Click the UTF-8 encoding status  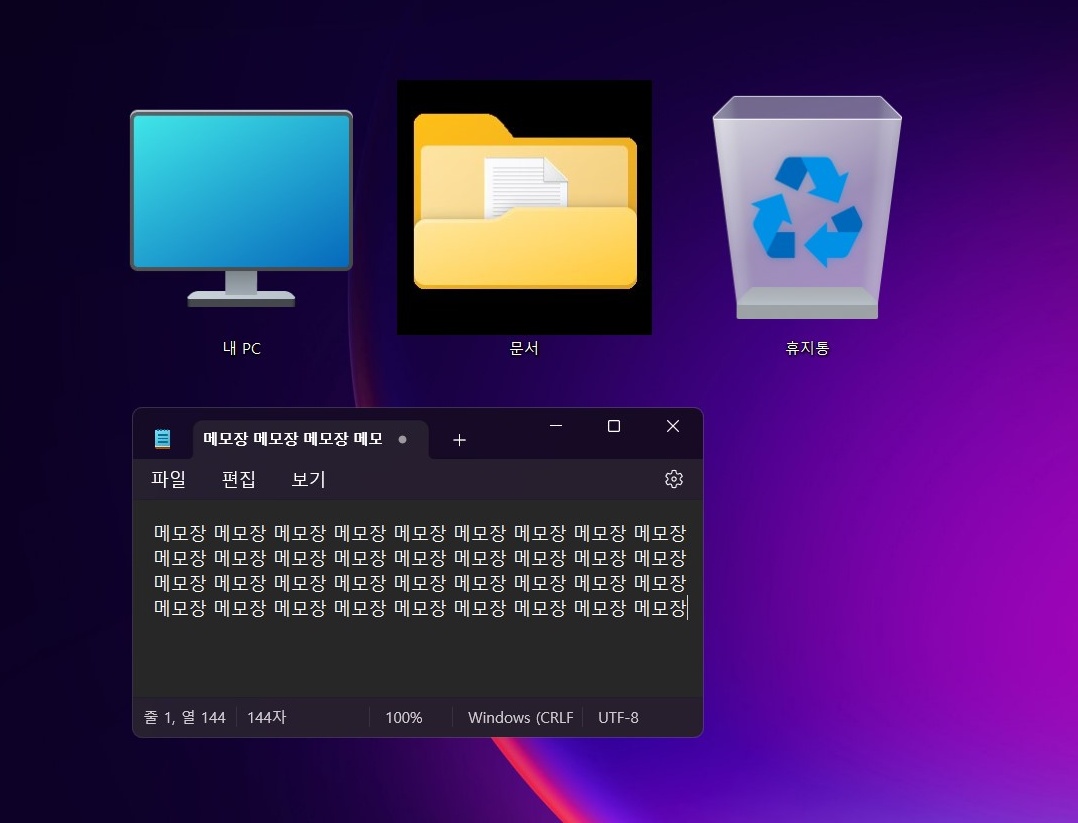(x=618, y=717)
